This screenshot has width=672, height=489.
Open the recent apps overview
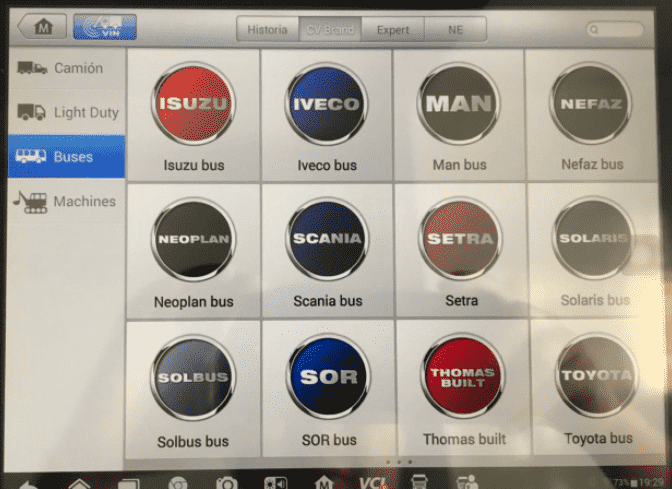coord(129,484)
